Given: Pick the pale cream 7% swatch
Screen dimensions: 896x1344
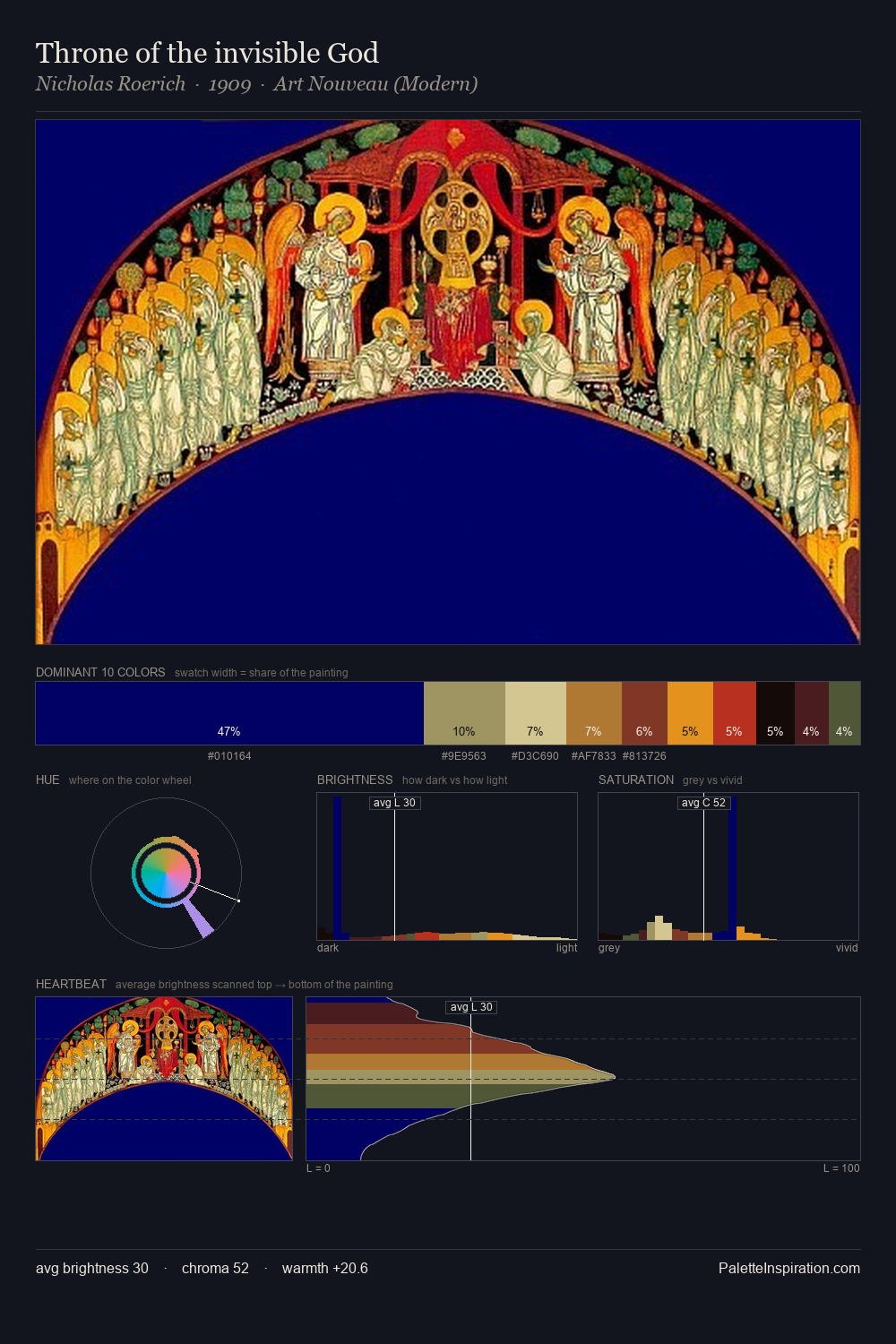Looking at the screenshot, I should point(536,713).
